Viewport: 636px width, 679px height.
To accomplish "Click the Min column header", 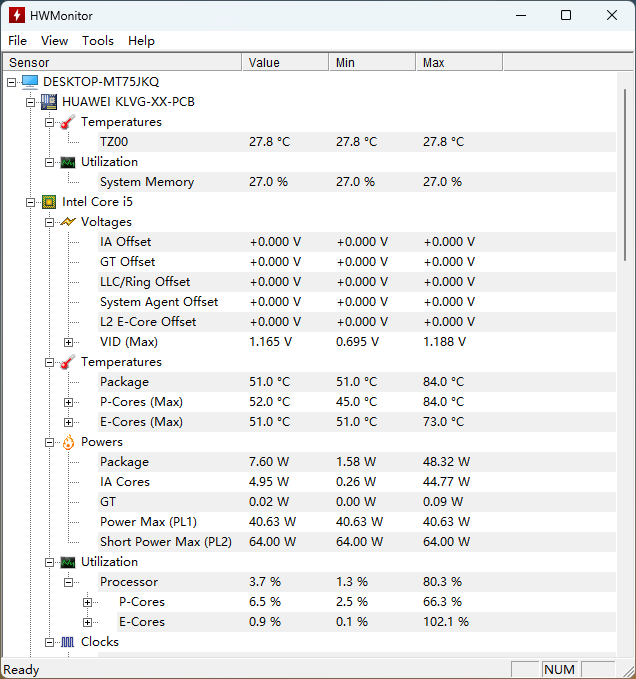I will 372,62.
